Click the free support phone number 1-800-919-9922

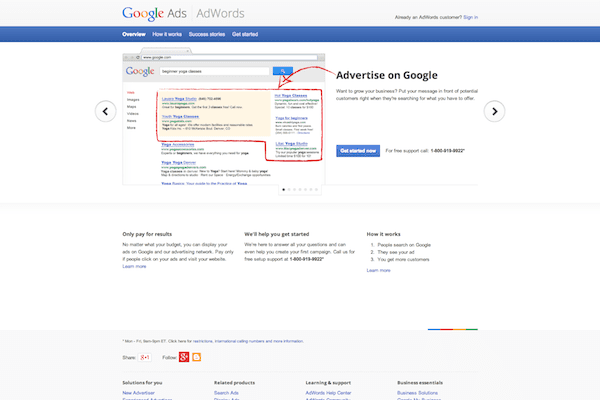(448, 151)
